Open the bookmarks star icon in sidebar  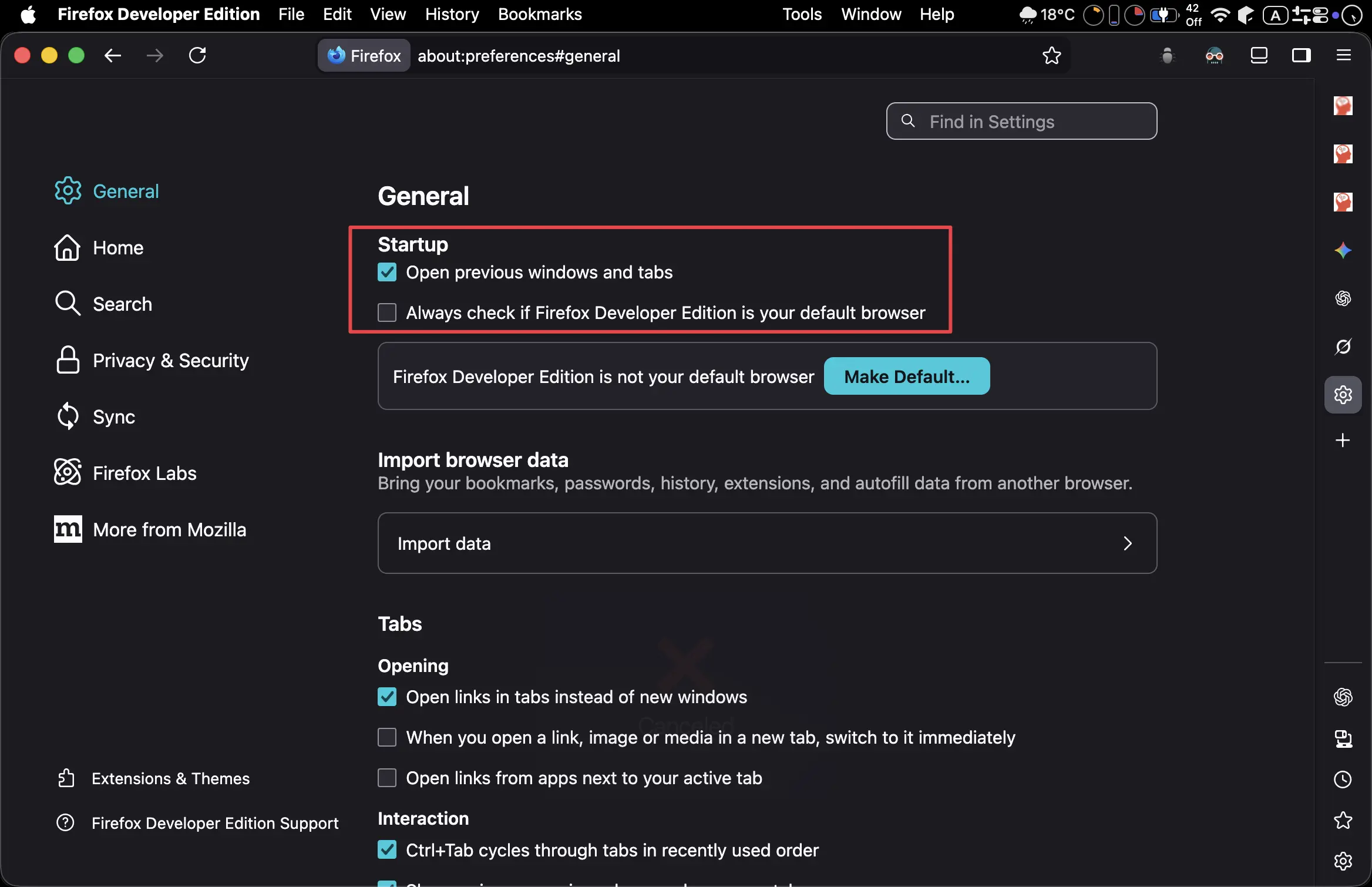(x=1343, y=821)
